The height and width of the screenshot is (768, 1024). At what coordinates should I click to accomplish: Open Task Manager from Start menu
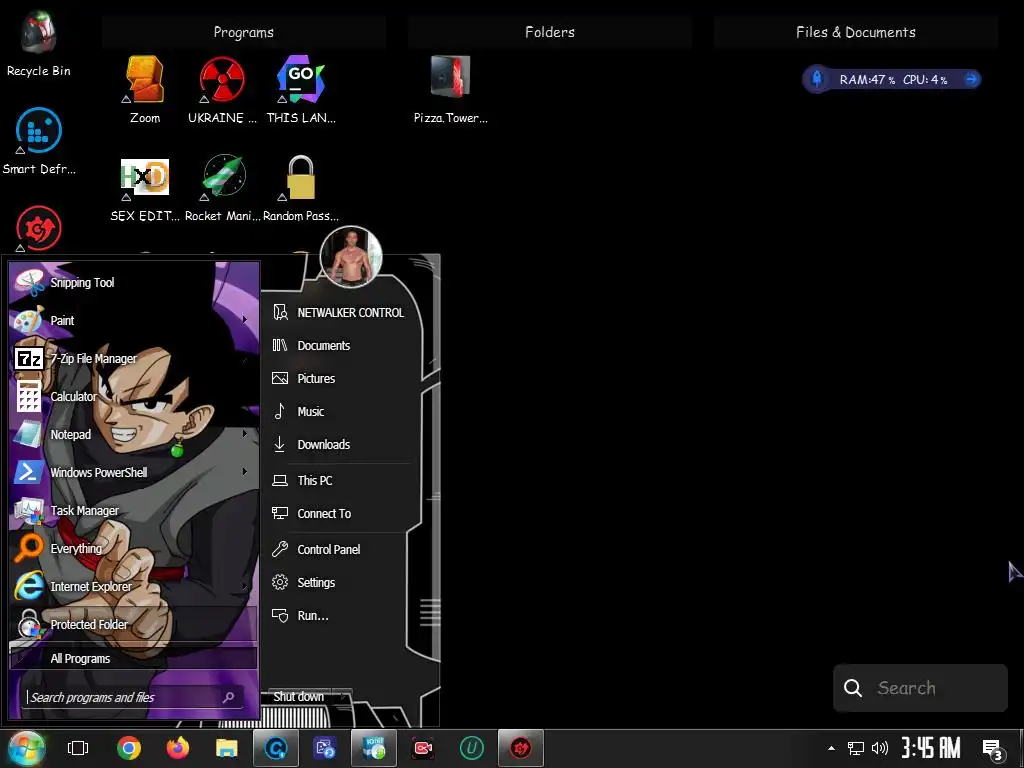coord(134,510)
